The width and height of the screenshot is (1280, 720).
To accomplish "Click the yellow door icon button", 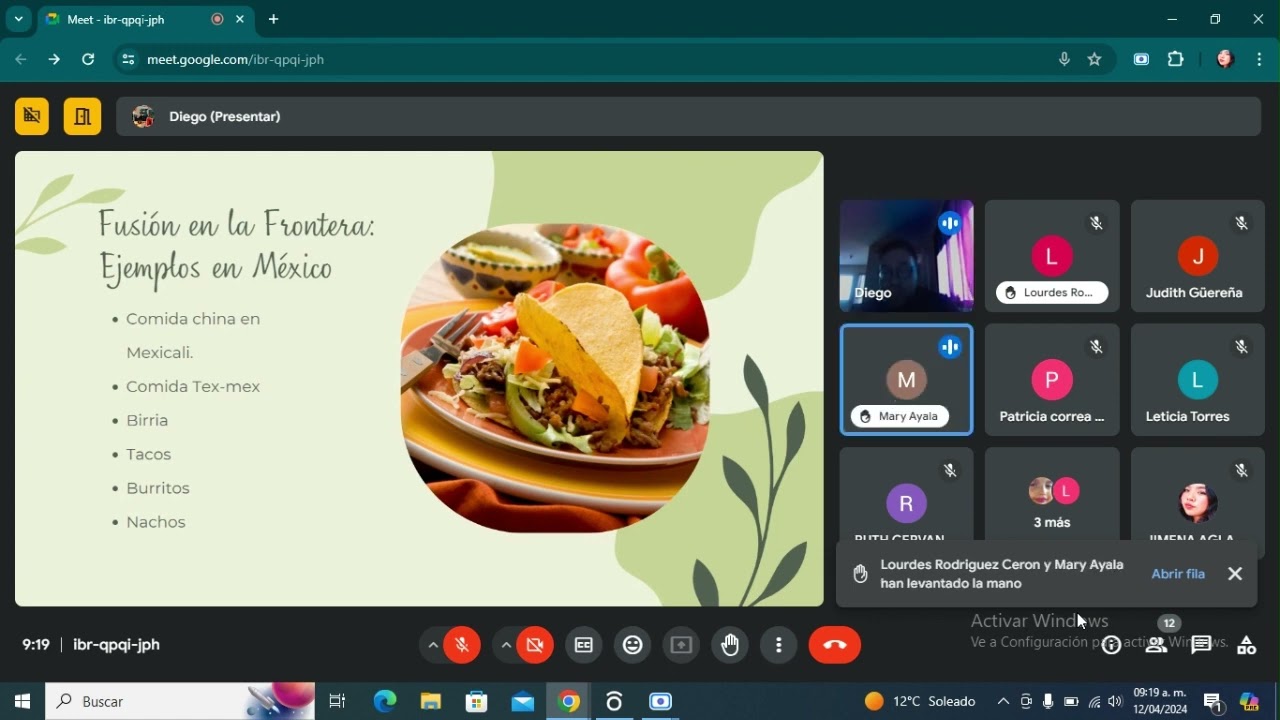I will coord(82,116).
